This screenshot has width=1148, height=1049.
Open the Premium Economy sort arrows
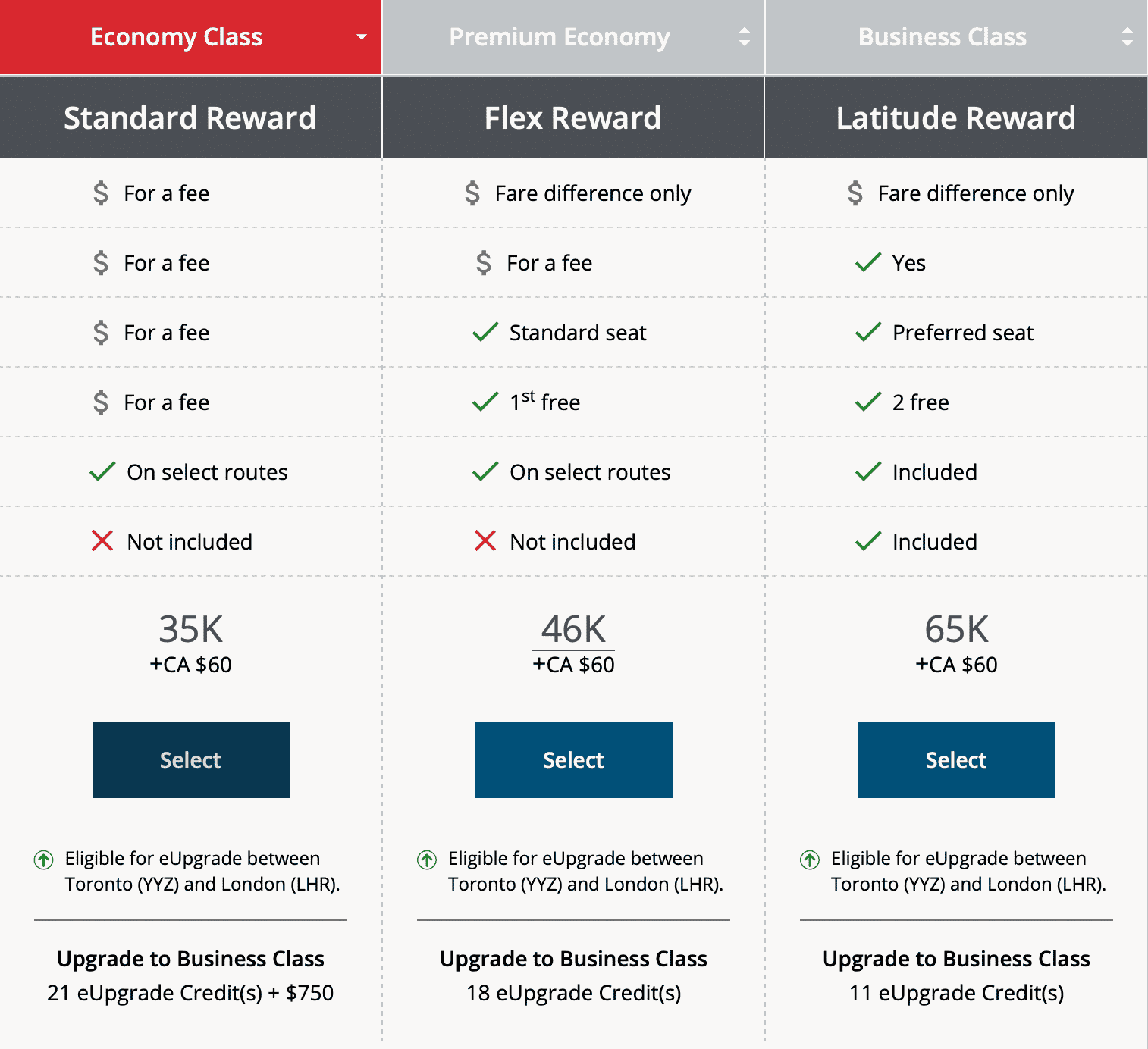click(x=745, y=37)
